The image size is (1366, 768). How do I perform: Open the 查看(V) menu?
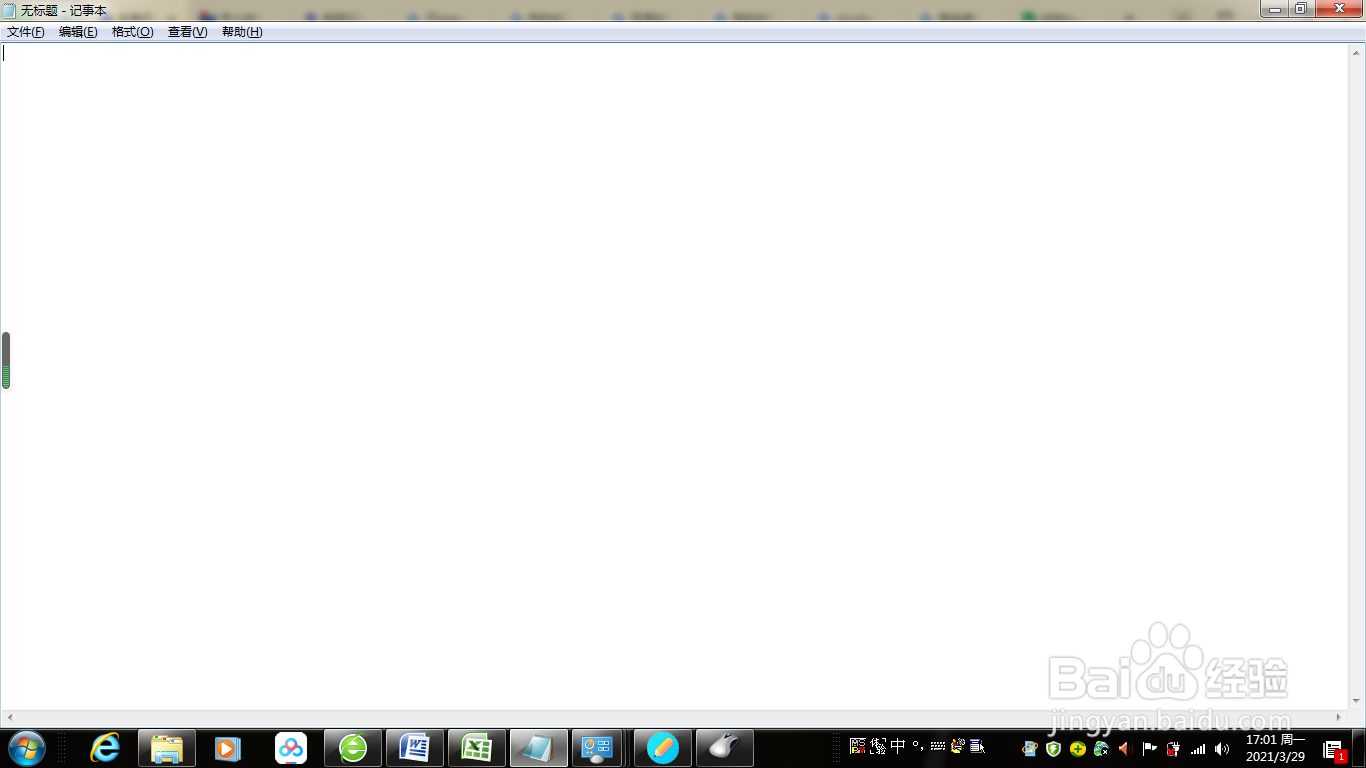(x=187, y=32)
